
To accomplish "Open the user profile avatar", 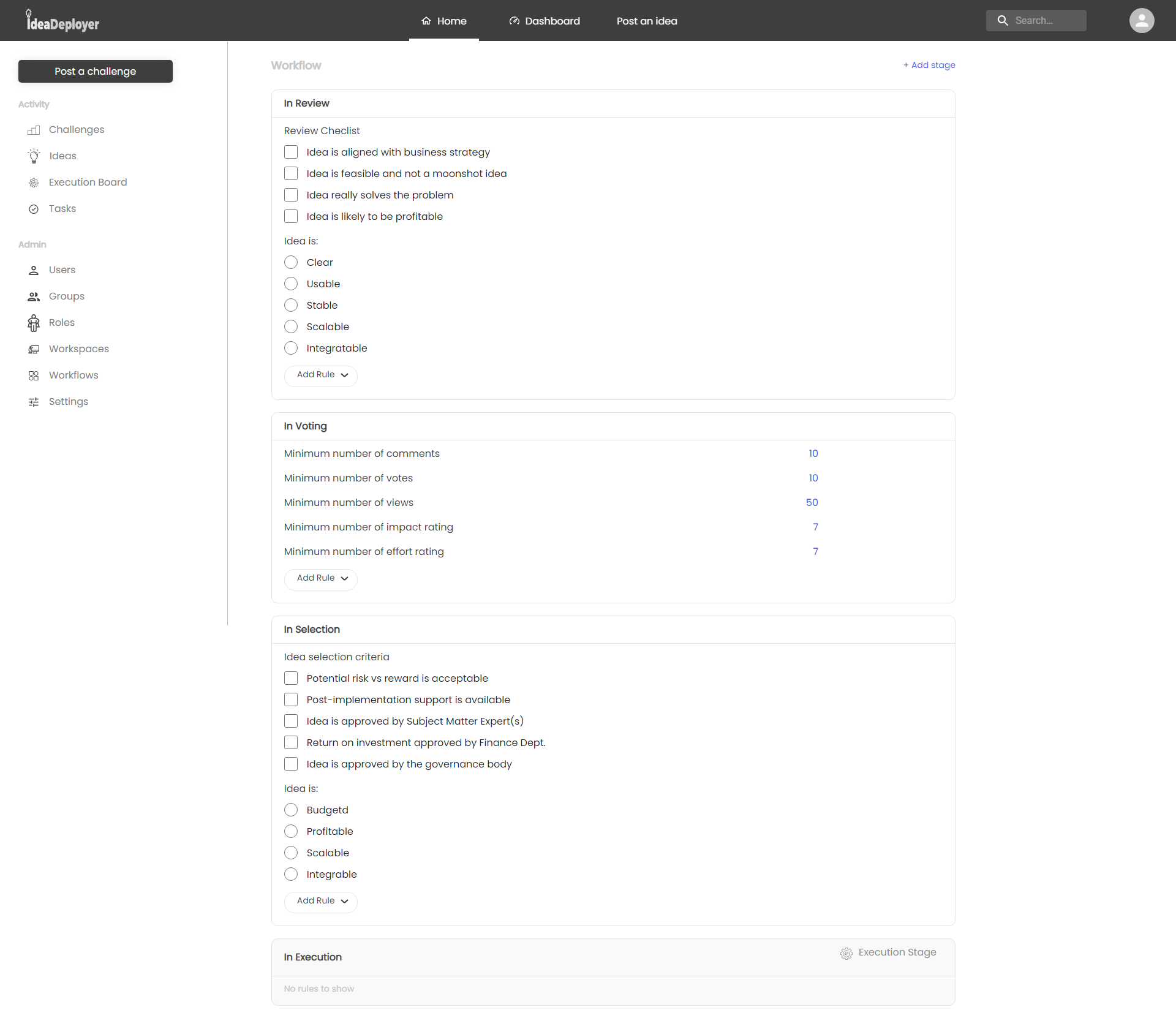I will tap(1141, 21).
